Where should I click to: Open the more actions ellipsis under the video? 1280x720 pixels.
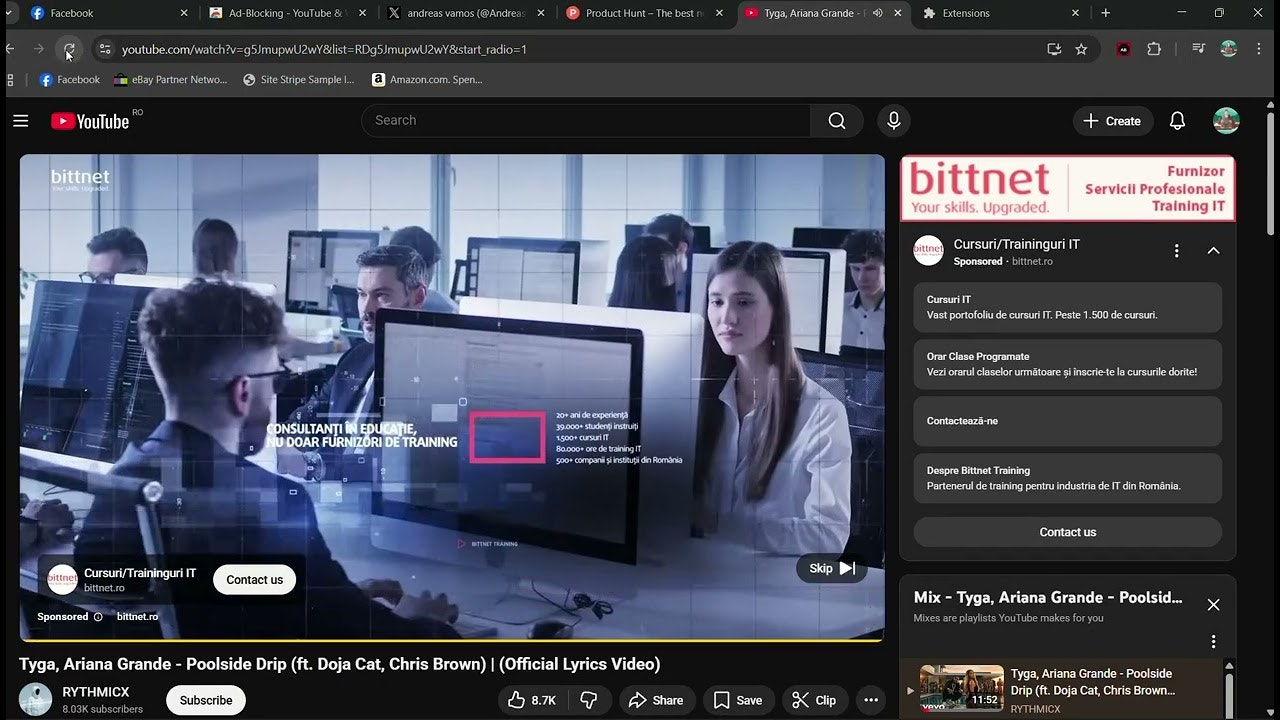point(870,700)
